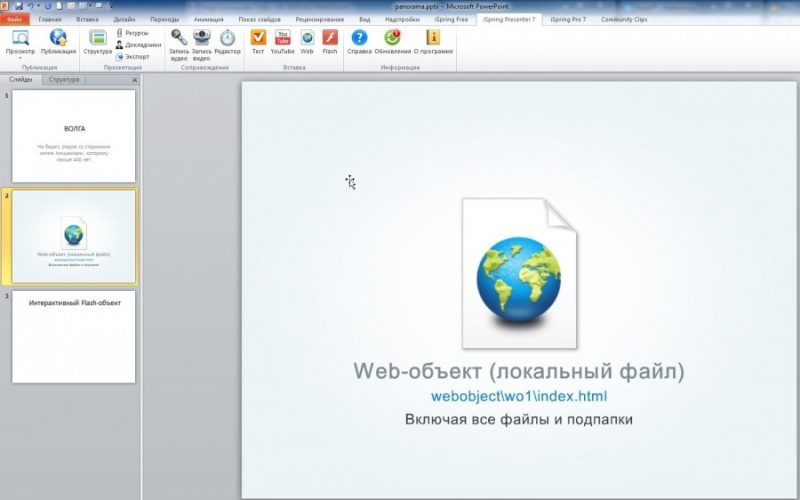The height and width of the screenshot is (500, 800).
Task: Click the Web-объект (локальный файл) title
Action: 519,371
